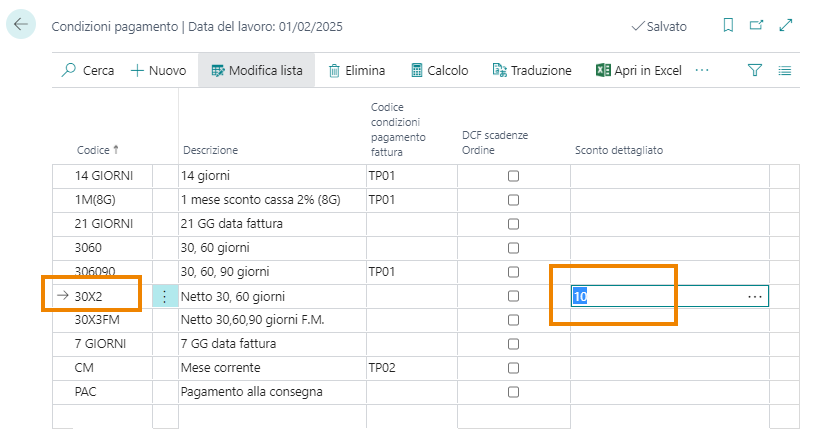826x429 pixels.
Task: Open the filter pane icon
Action: tap(754, 70)
